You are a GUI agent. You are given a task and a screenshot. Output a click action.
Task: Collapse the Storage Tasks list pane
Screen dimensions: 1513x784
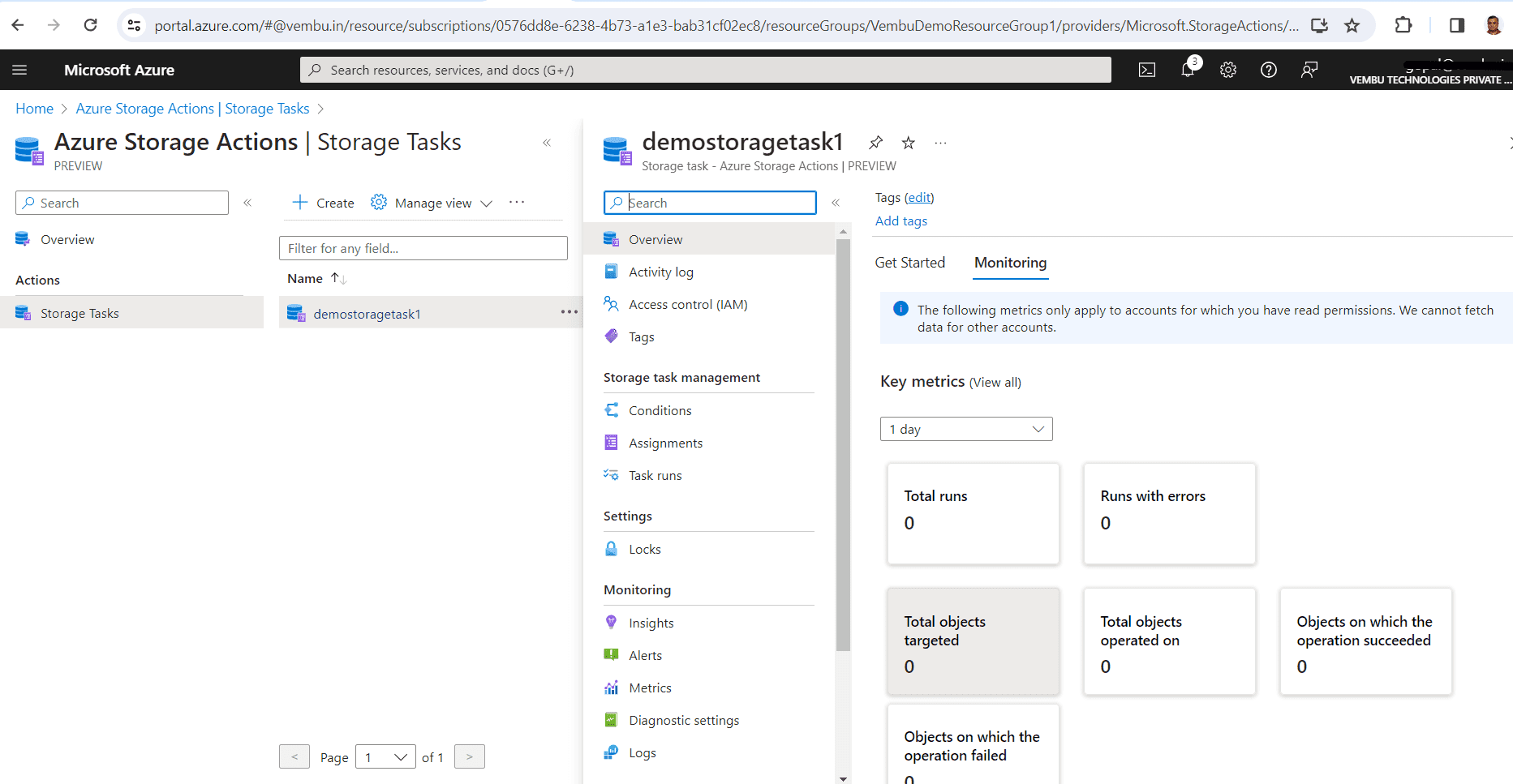[547, 143]
